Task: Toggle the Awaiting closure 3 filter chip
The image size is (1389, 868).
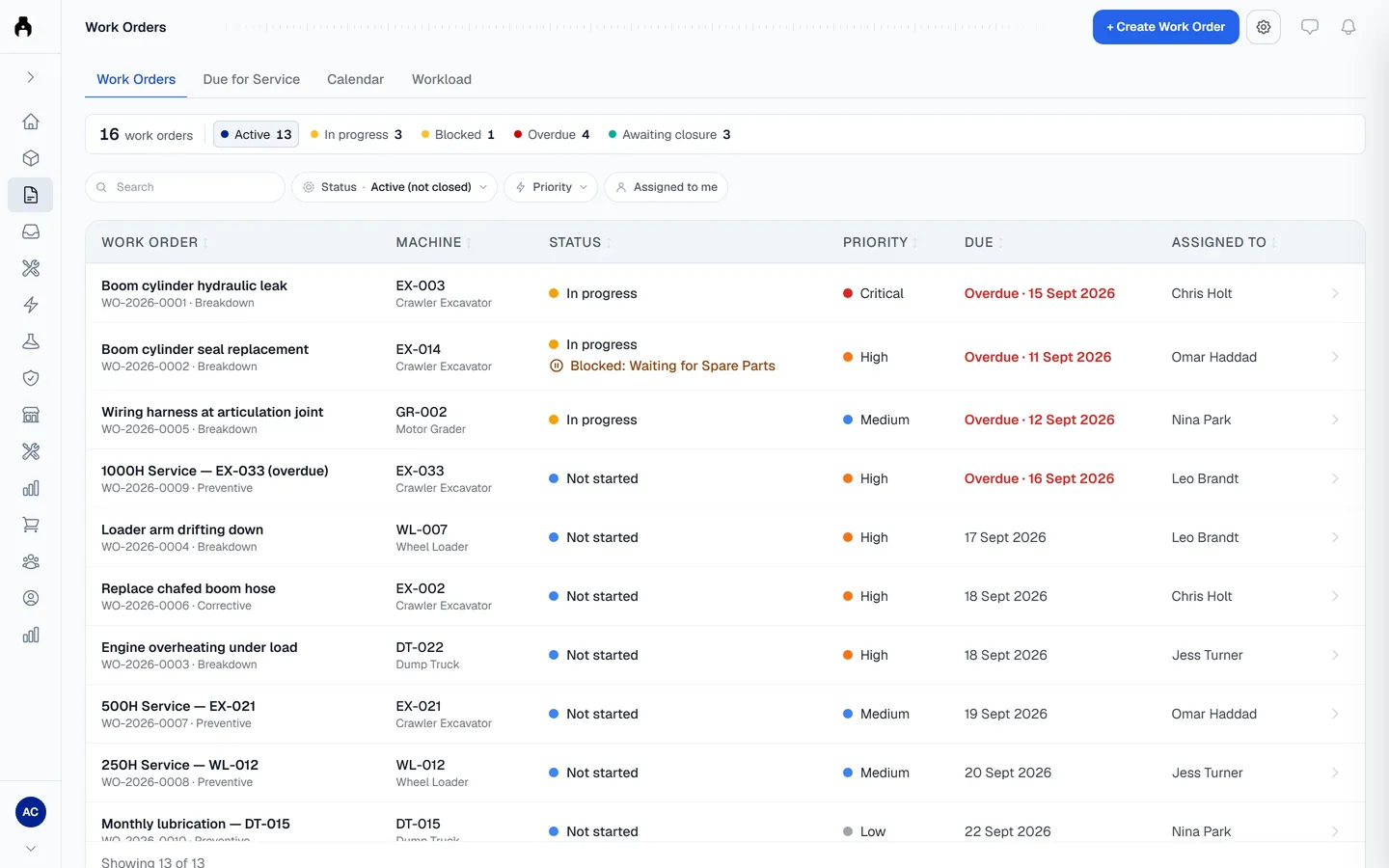Action: point(669,134)
